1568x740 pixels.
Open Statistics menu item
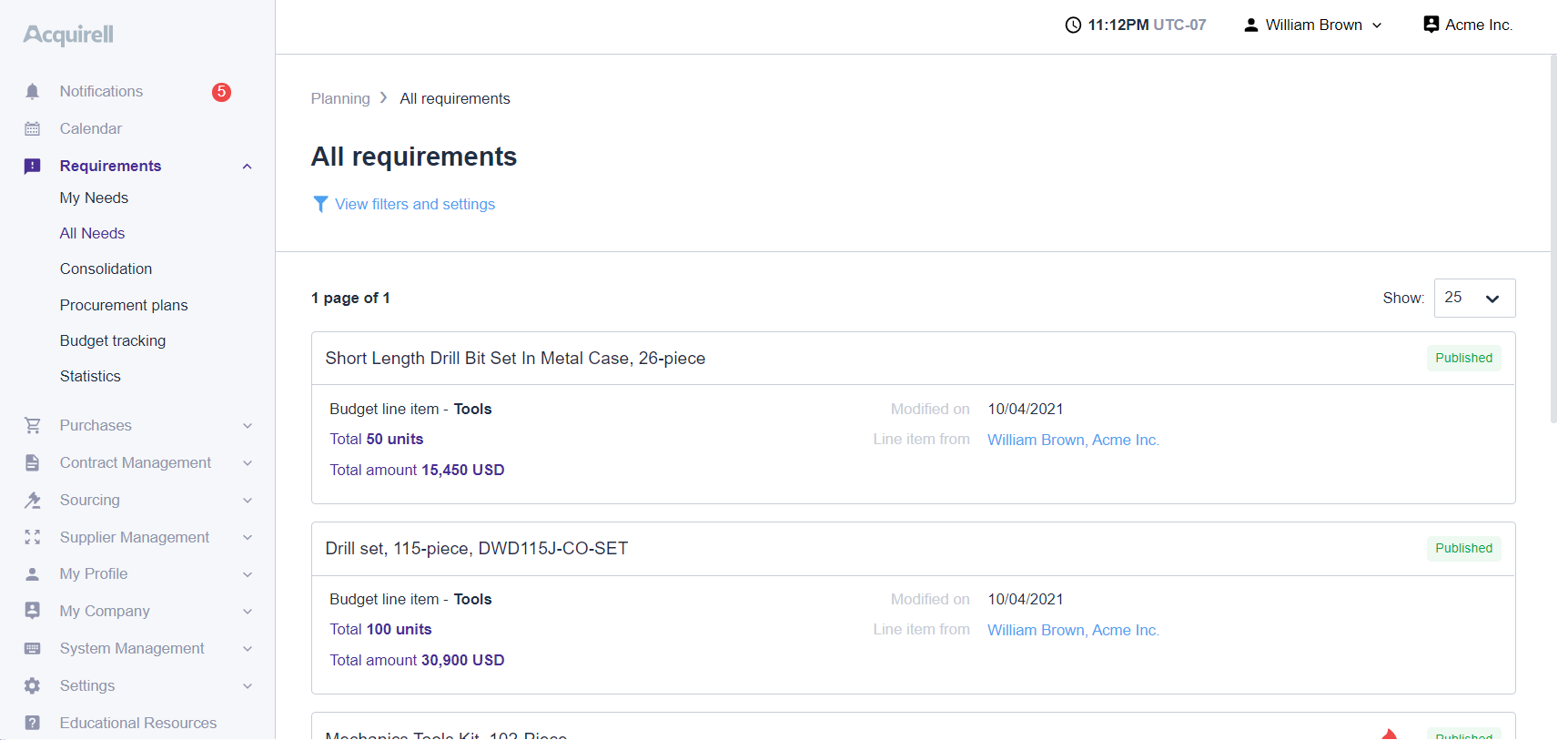90,376
